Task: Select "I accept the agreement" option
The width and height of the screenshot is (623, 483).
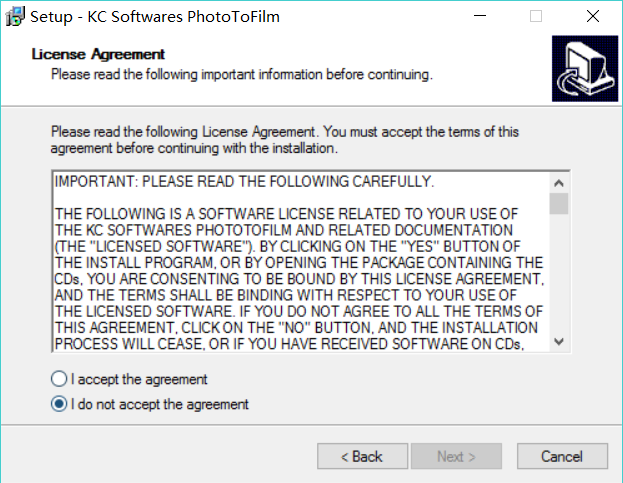Action: pyautogui.click(x=60, y=380)
